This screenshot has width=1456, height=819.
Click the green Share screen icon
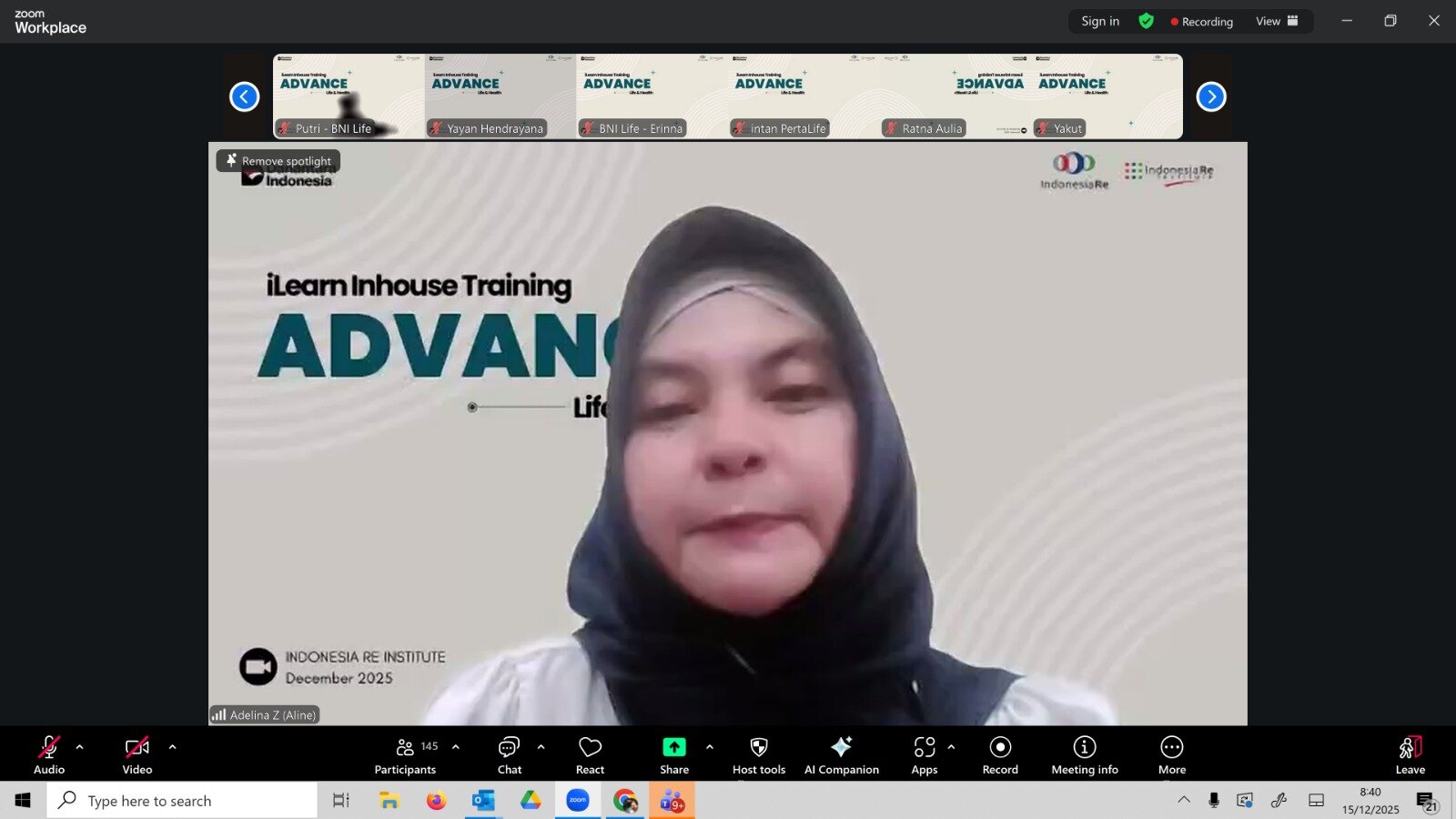click(673, 747)
